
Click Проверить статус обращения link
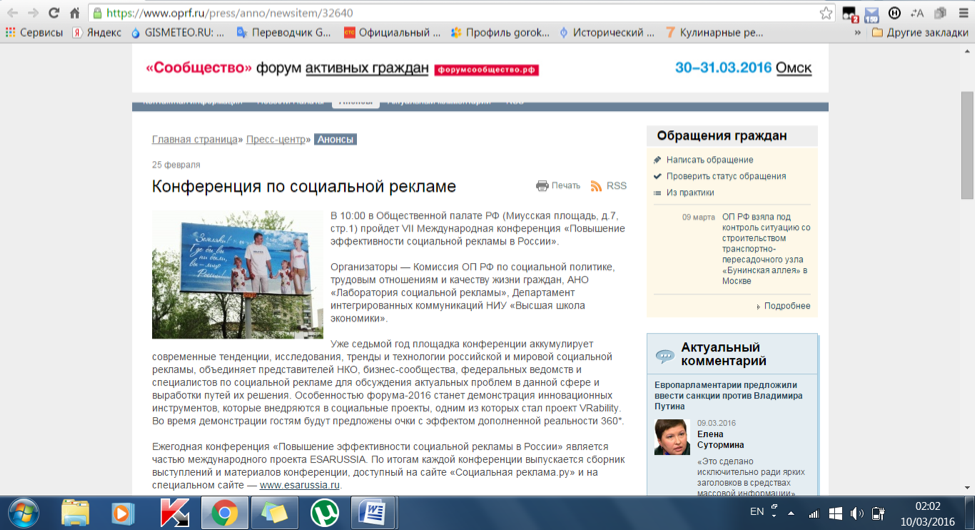726,176
